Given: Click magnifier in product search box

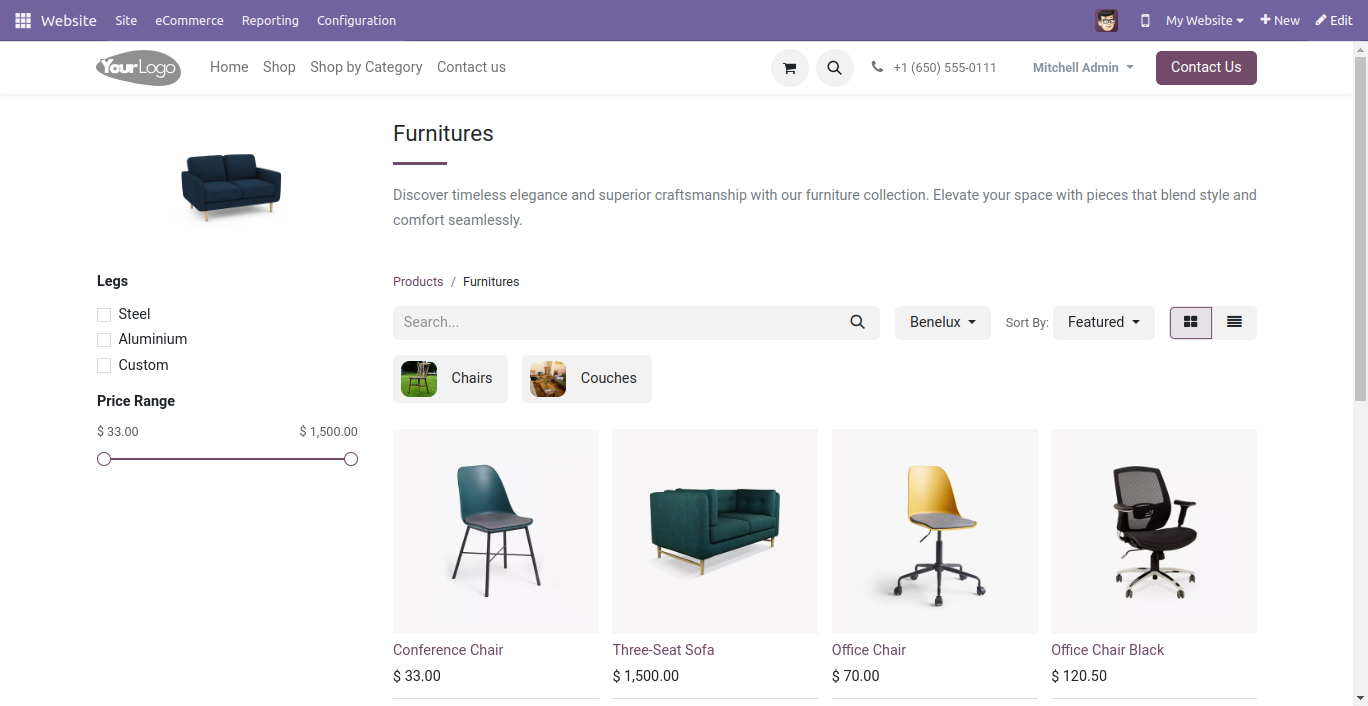Looking at the screenshot, I should click(857, 322).
